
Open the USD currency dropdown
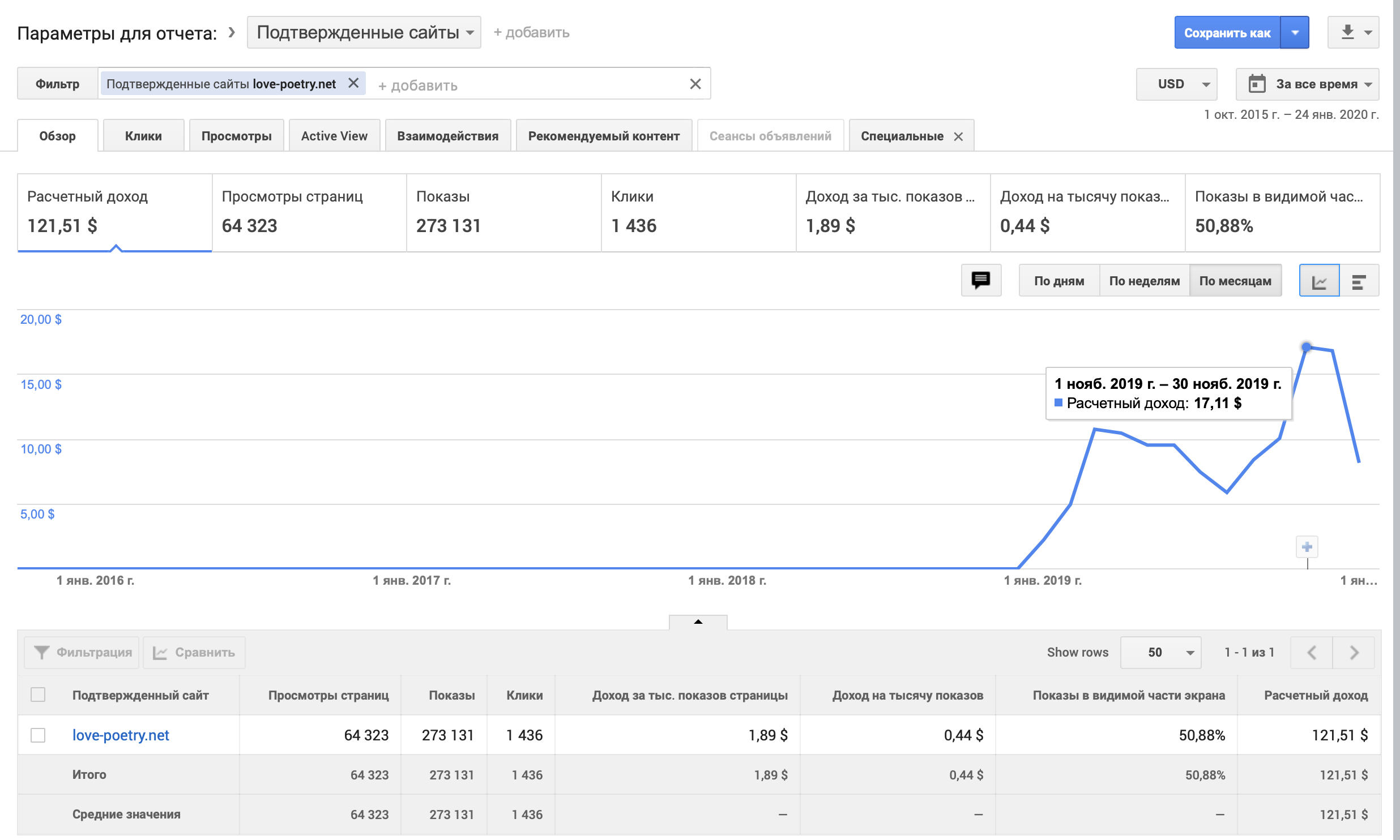(x=1176, y=84)
